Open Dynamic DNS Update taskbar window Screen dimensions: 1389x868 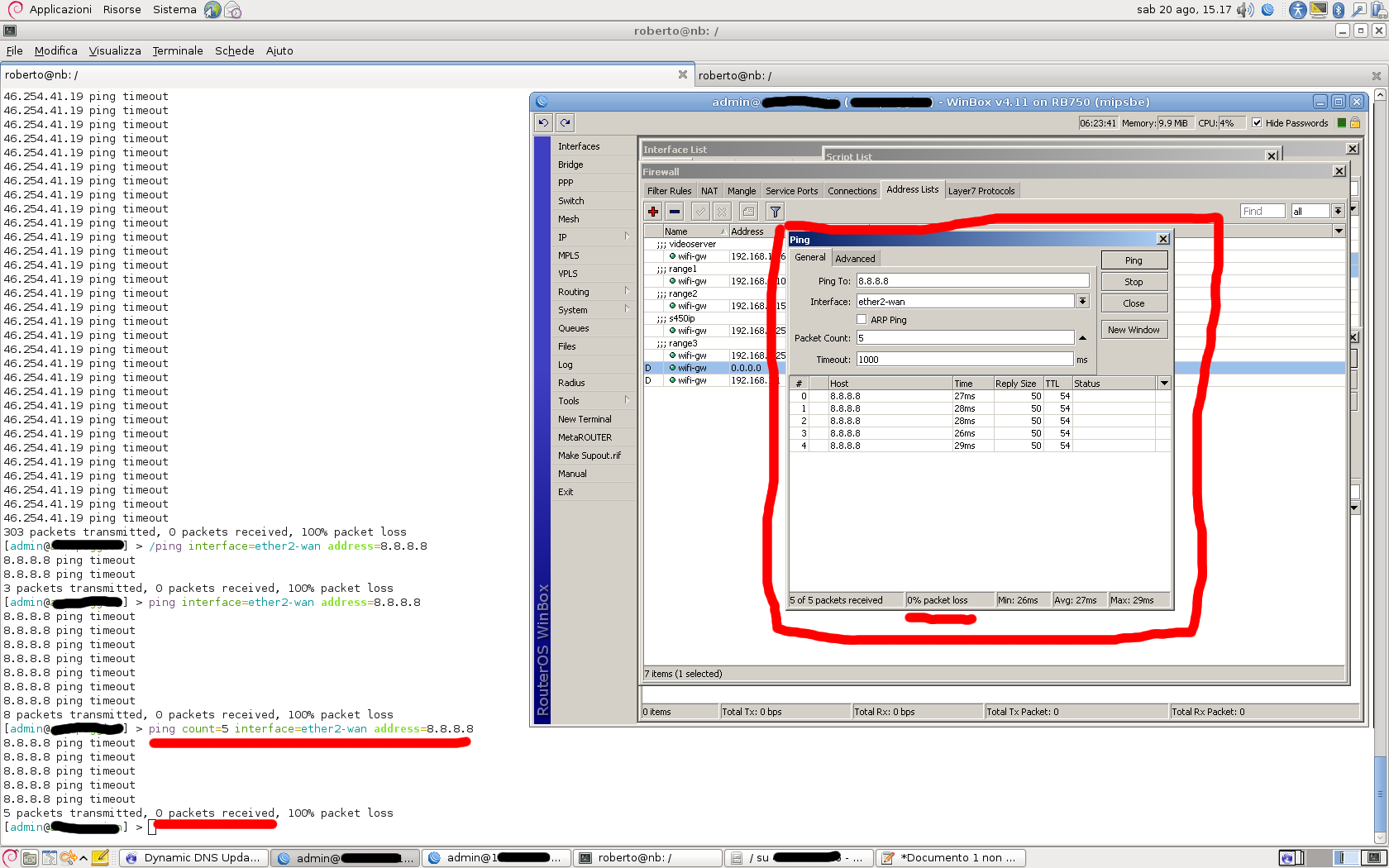[x=194, y=858]
